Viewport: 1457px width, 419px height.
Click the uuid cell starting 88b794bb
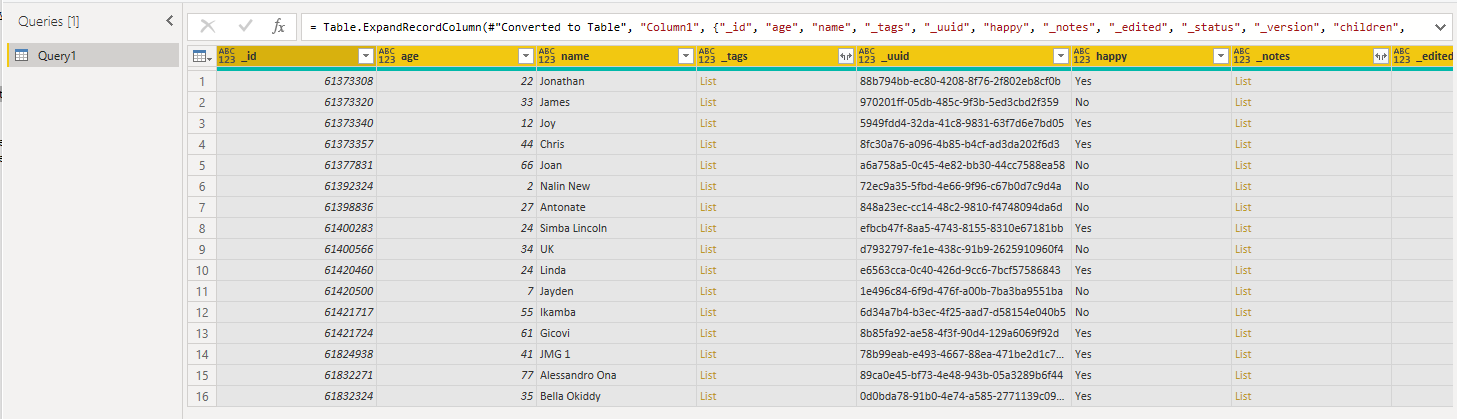pos(963,81)
